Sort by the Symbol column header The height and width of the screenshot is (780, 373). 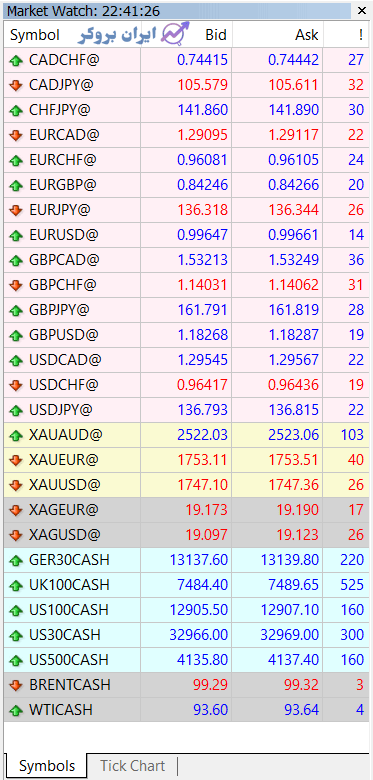click(35, 35)
